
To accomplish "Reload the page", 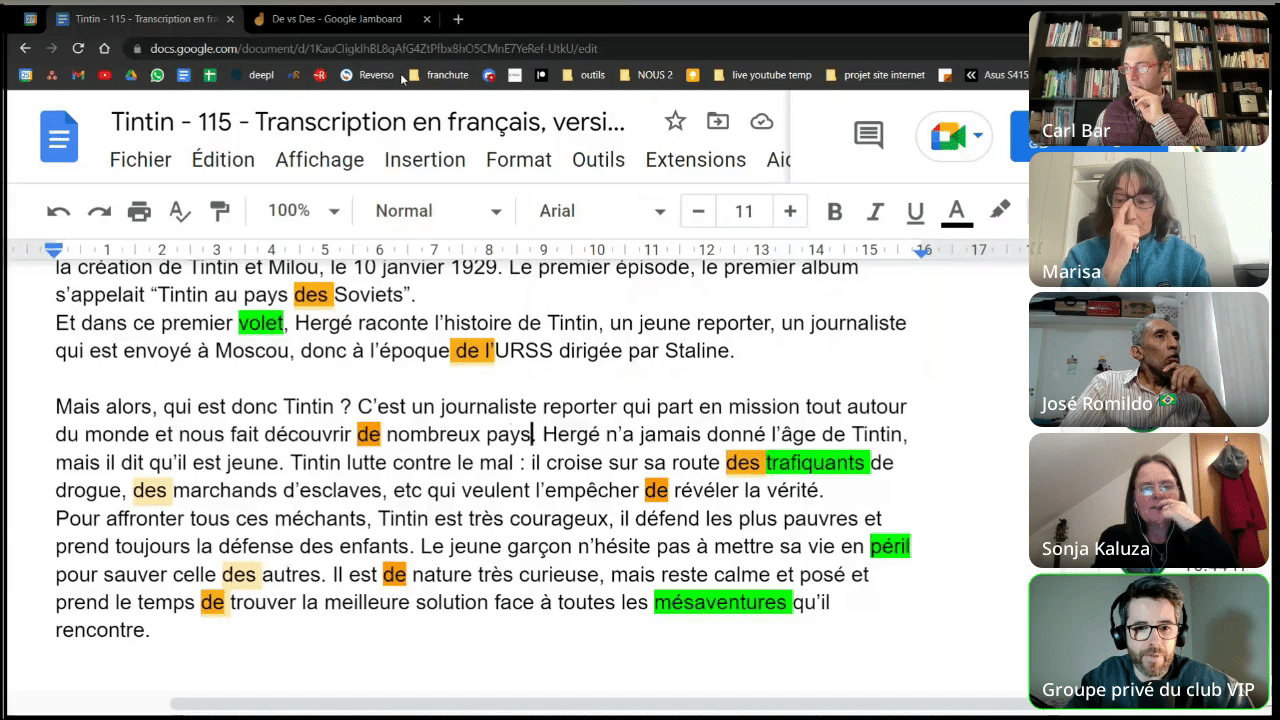I will (78, 48).
